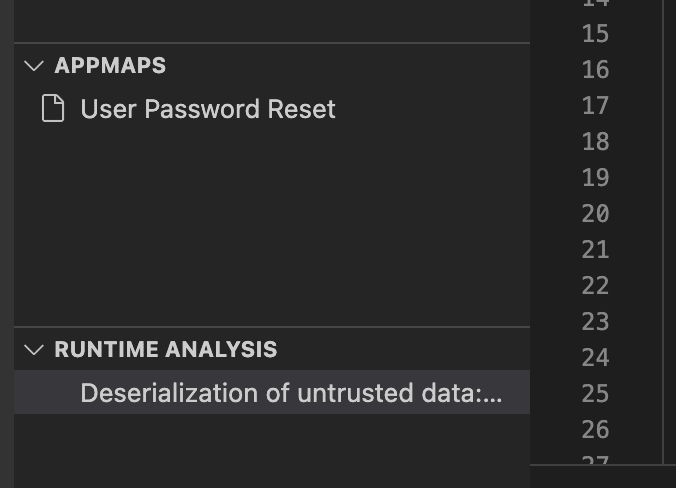This screenshot has width=676, height=488.
Task: Click the file icon beside User Password Reset
Action: (x=53, y=109)
